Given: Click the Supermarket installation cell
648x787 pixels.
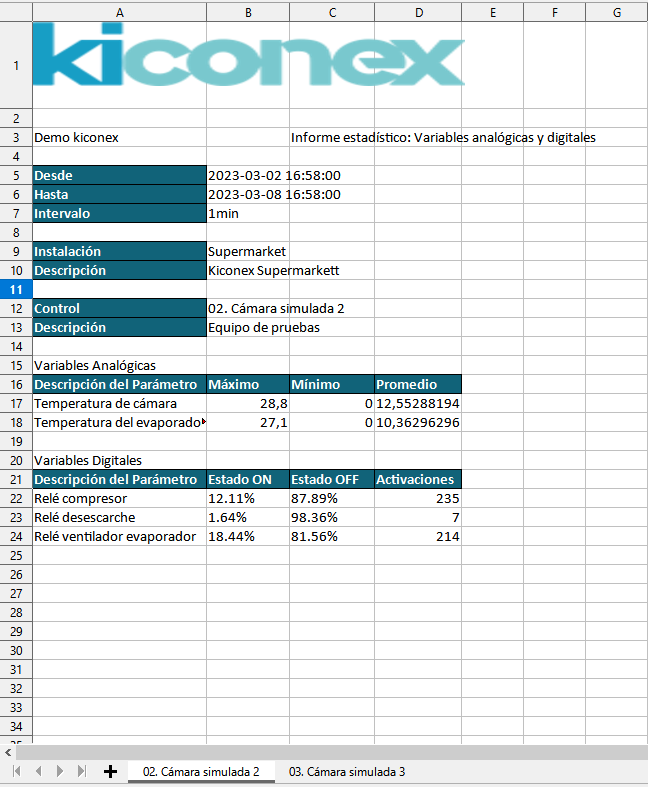Looking at the screenshot, I should (247, 252).
